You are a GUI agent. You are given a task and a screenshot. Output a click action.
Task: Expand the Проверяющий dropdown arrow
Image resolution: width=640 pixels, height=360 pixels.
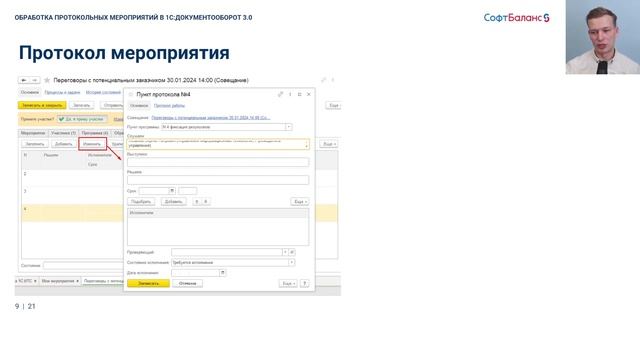[x=285, y=252]
